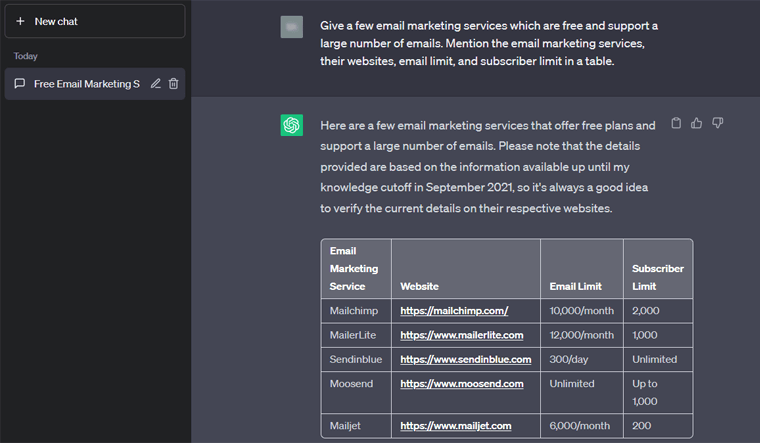Delete chat with the trash icon

[x=174, y=84]
